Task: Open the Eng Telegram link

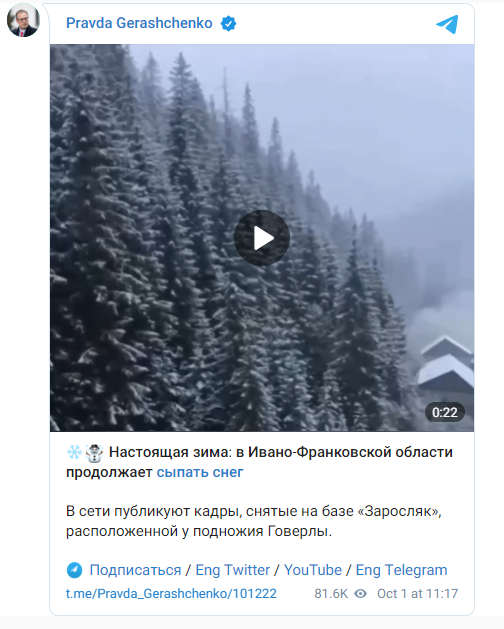Action: pos(401,570)
